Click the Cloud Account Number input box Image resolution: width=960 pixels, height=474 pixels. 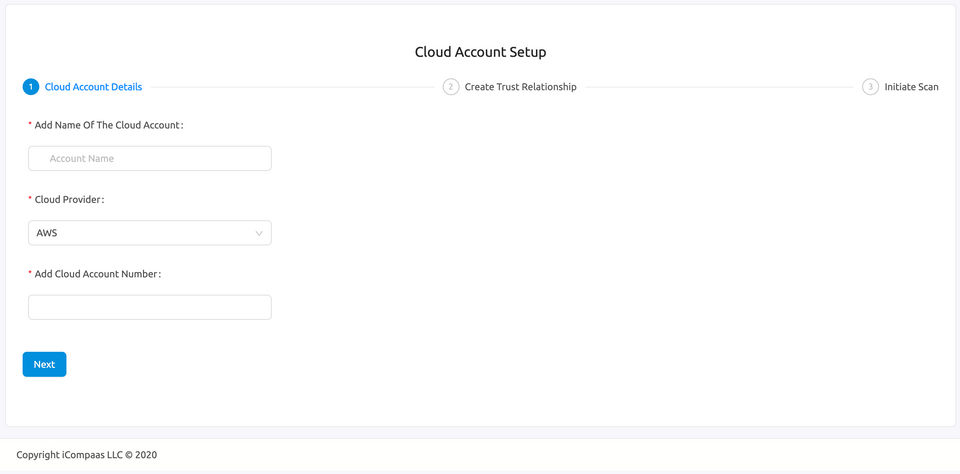150,307
